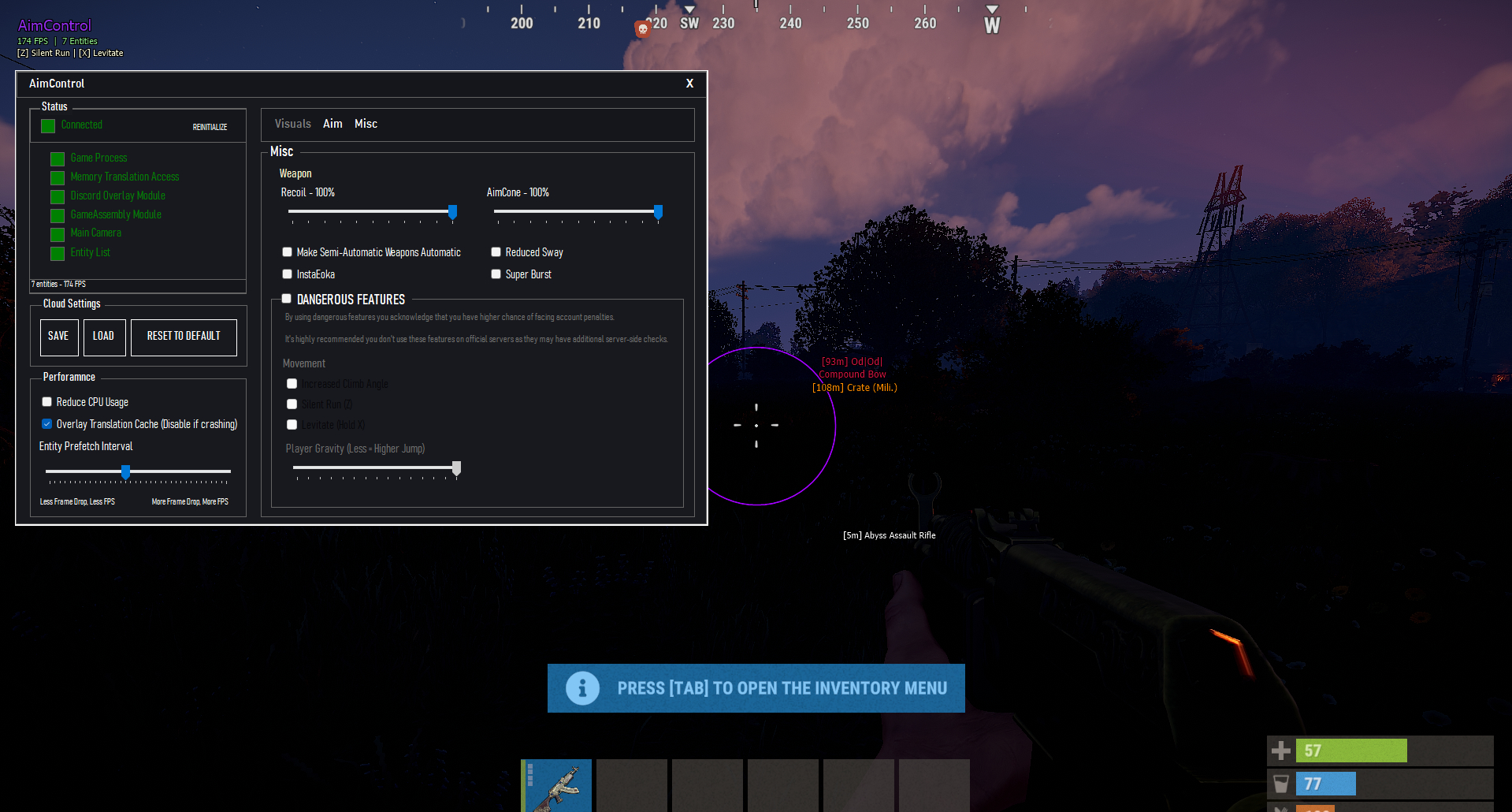
Task: Click the 'Compound Bow' ESP label
Action: coord(853,374)
